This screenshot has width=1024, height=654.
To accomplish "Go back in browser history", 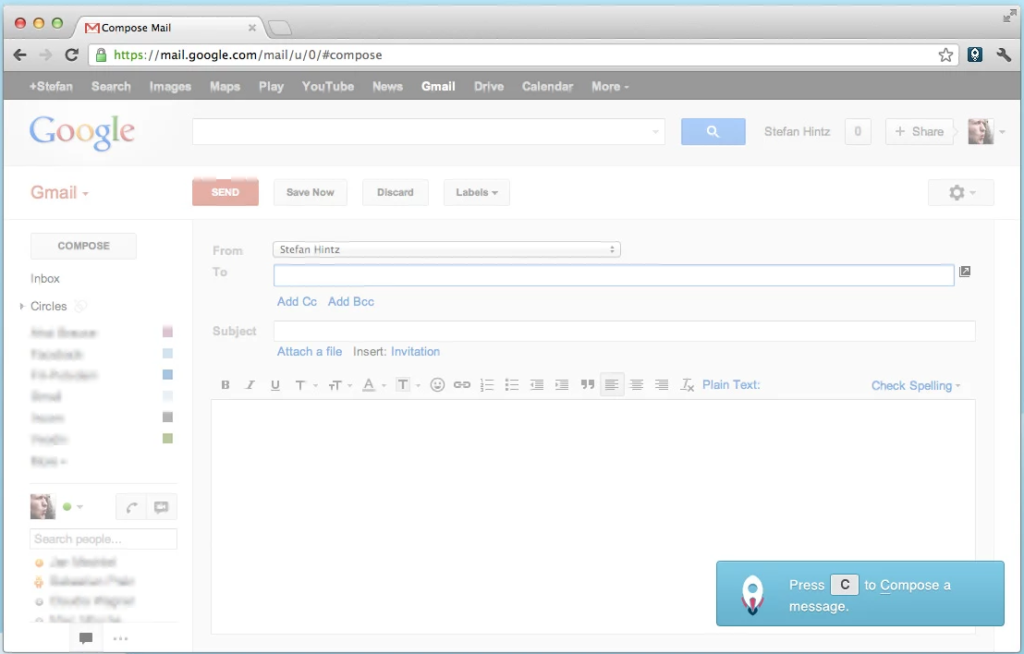I will point(20,55).
